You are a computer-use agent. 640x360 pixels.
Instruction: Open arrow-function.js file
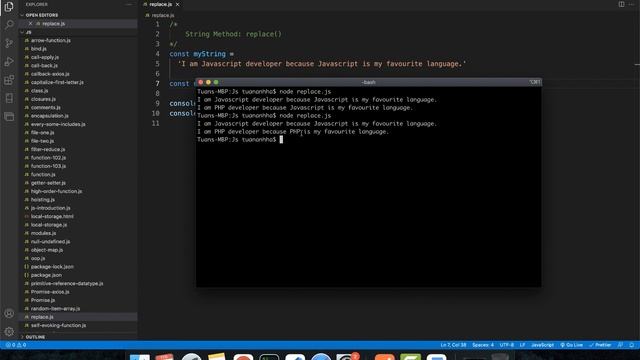[51, 40]
